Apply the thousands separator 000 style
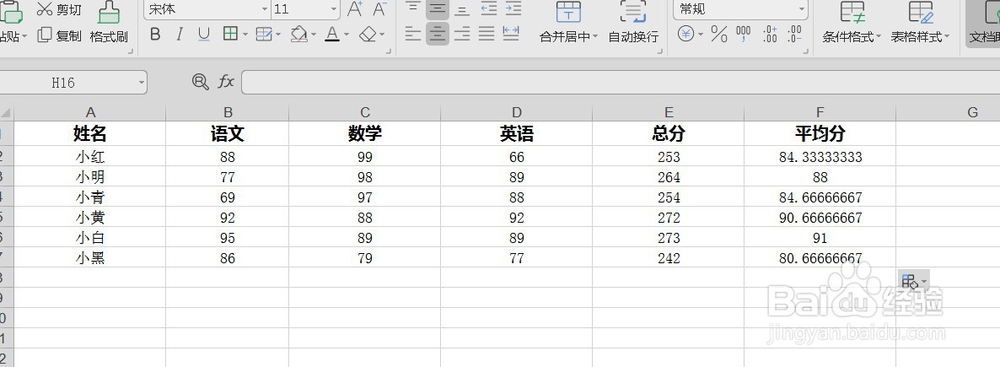Screen dimensions: 1000x367 744,34
